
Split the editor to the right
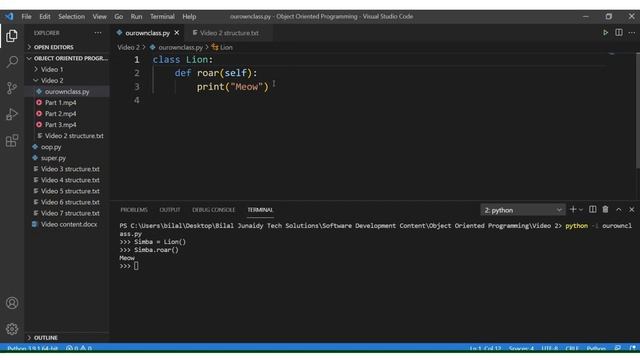pos(619,33)
